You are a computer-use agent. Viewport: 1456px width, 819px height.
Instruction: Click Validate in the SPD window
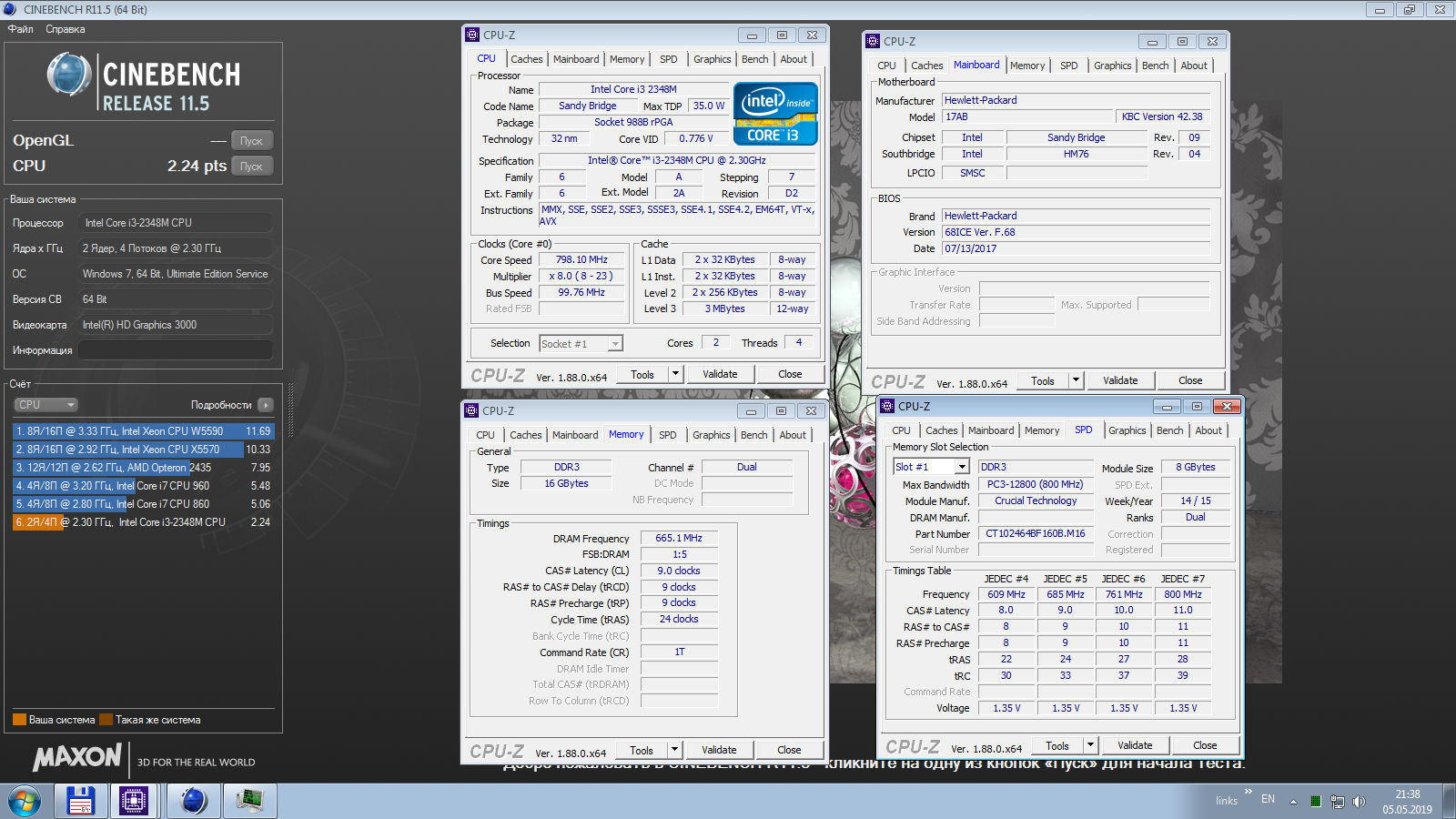(x=1135, y=745)
